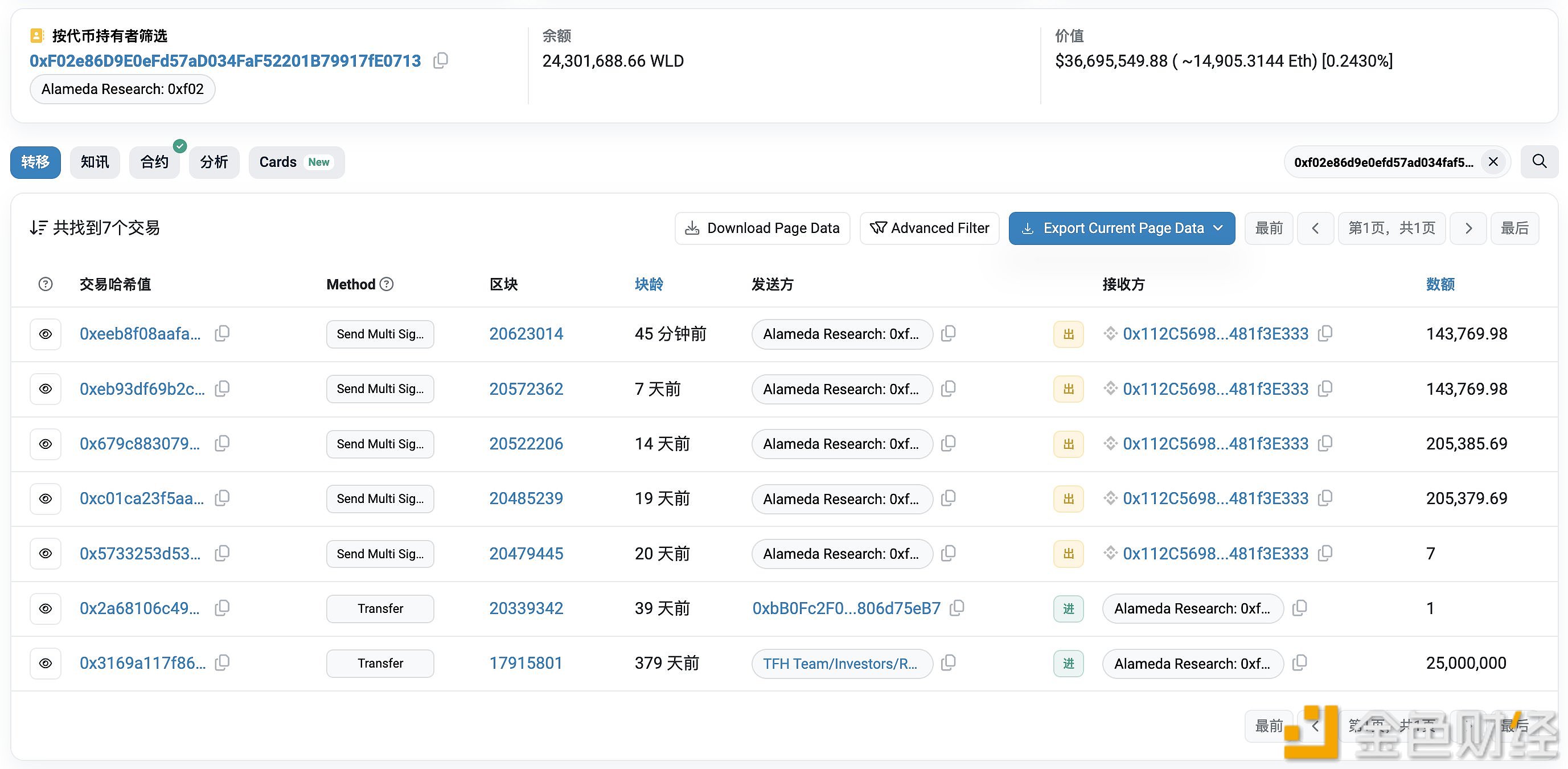1568x769 pixels.
Task: Jump to first page using top 最前 button
Action: (x=1269, y=228)
